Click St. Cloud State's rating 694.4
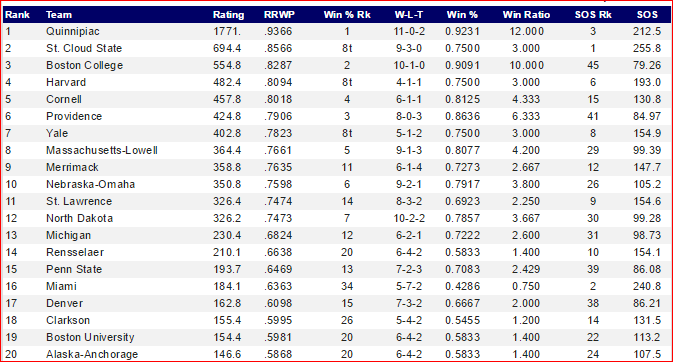The image size is (673, 362). coord(227,48)
